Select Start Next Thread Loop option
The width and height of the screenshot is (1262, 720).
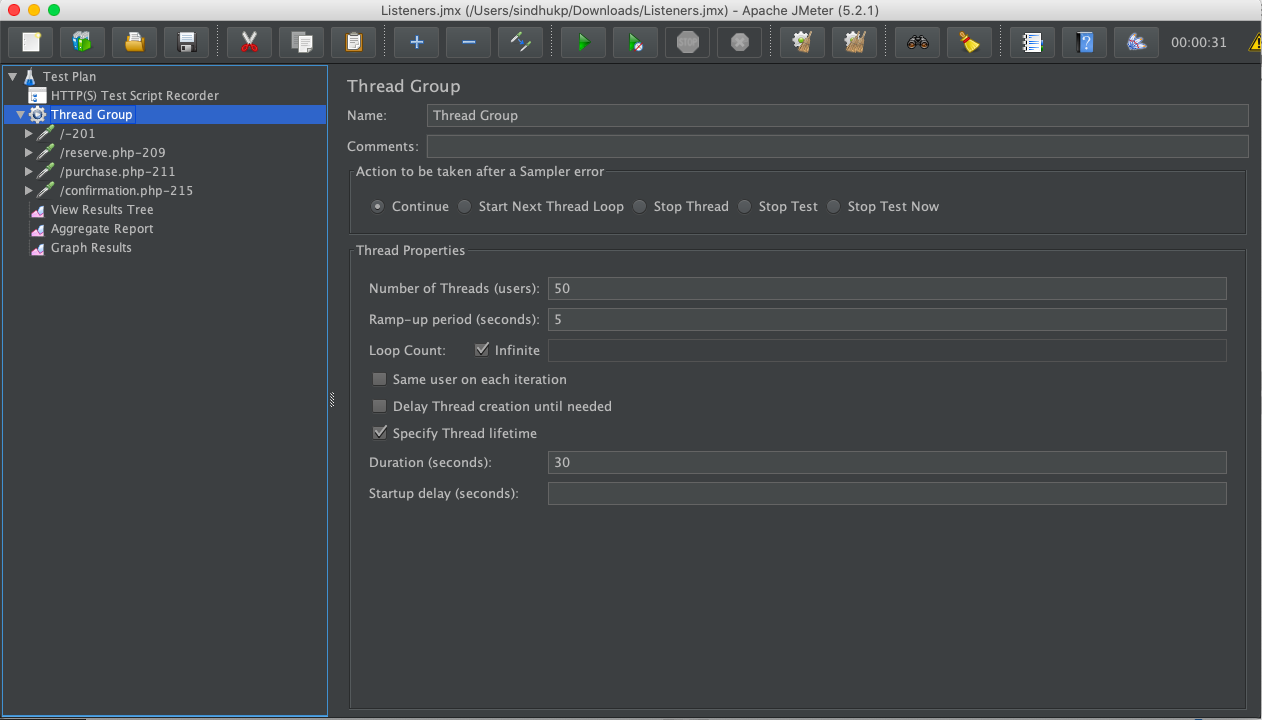464,207
